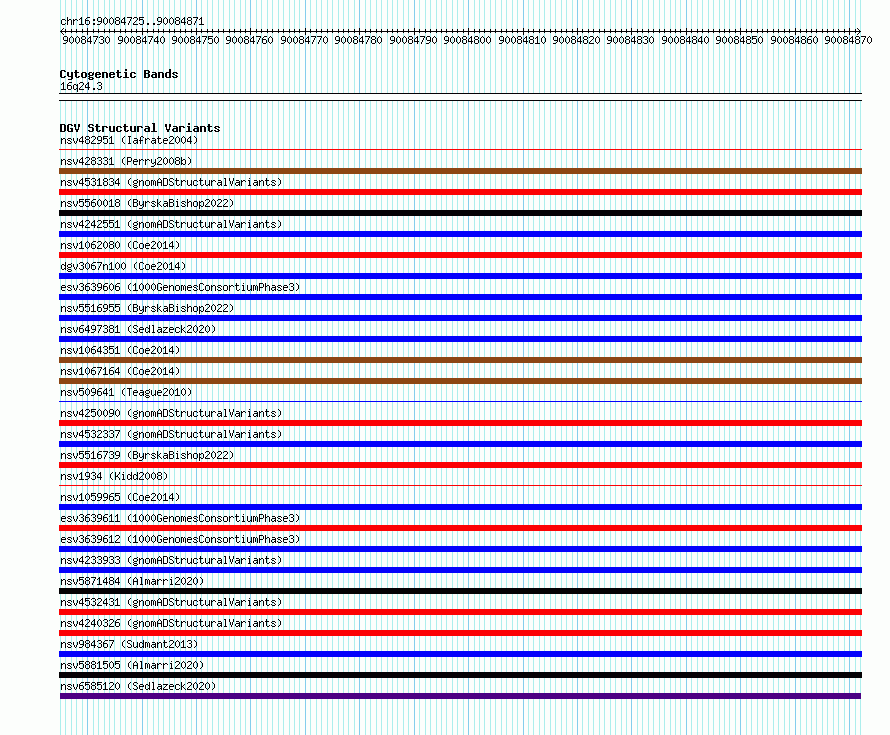Click nsv1934 (Kidd2008) variant label

click(114, 476)
